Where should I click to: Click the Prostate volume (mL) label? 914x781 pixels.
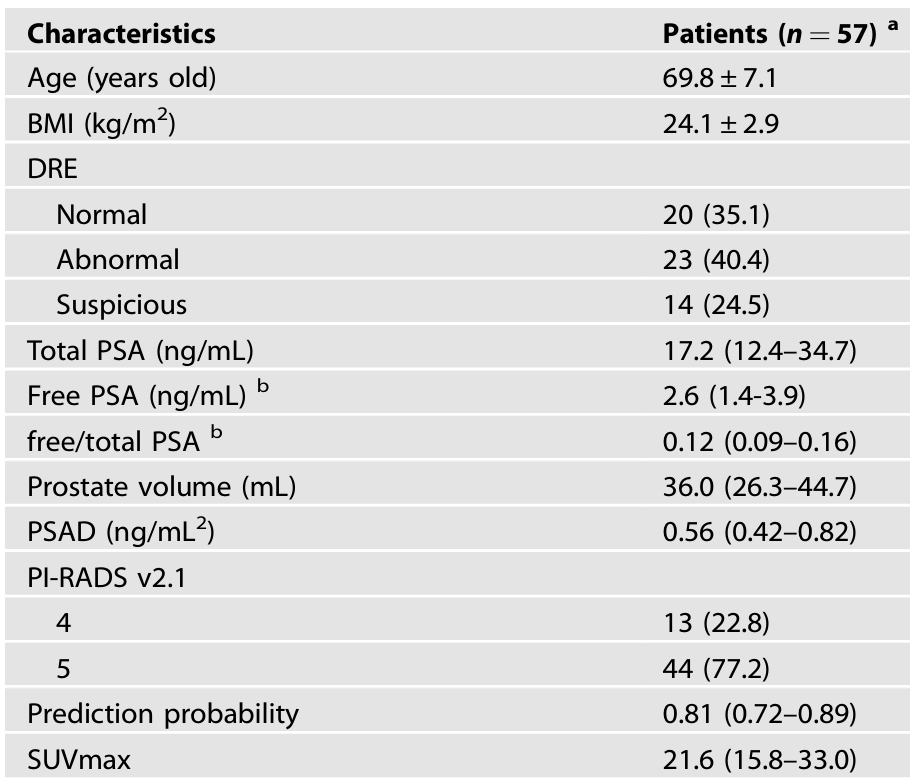tap(161, 487)
